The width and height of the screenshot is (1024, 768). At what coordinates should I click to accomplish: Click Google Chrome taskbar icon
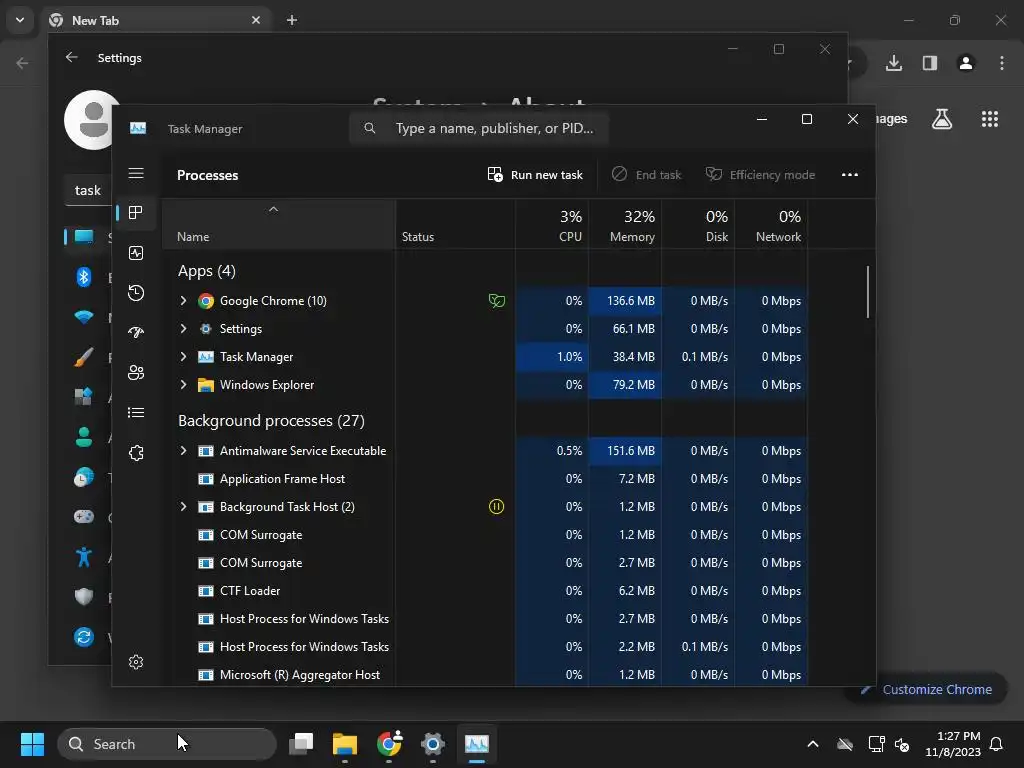(x=389, y=744)
